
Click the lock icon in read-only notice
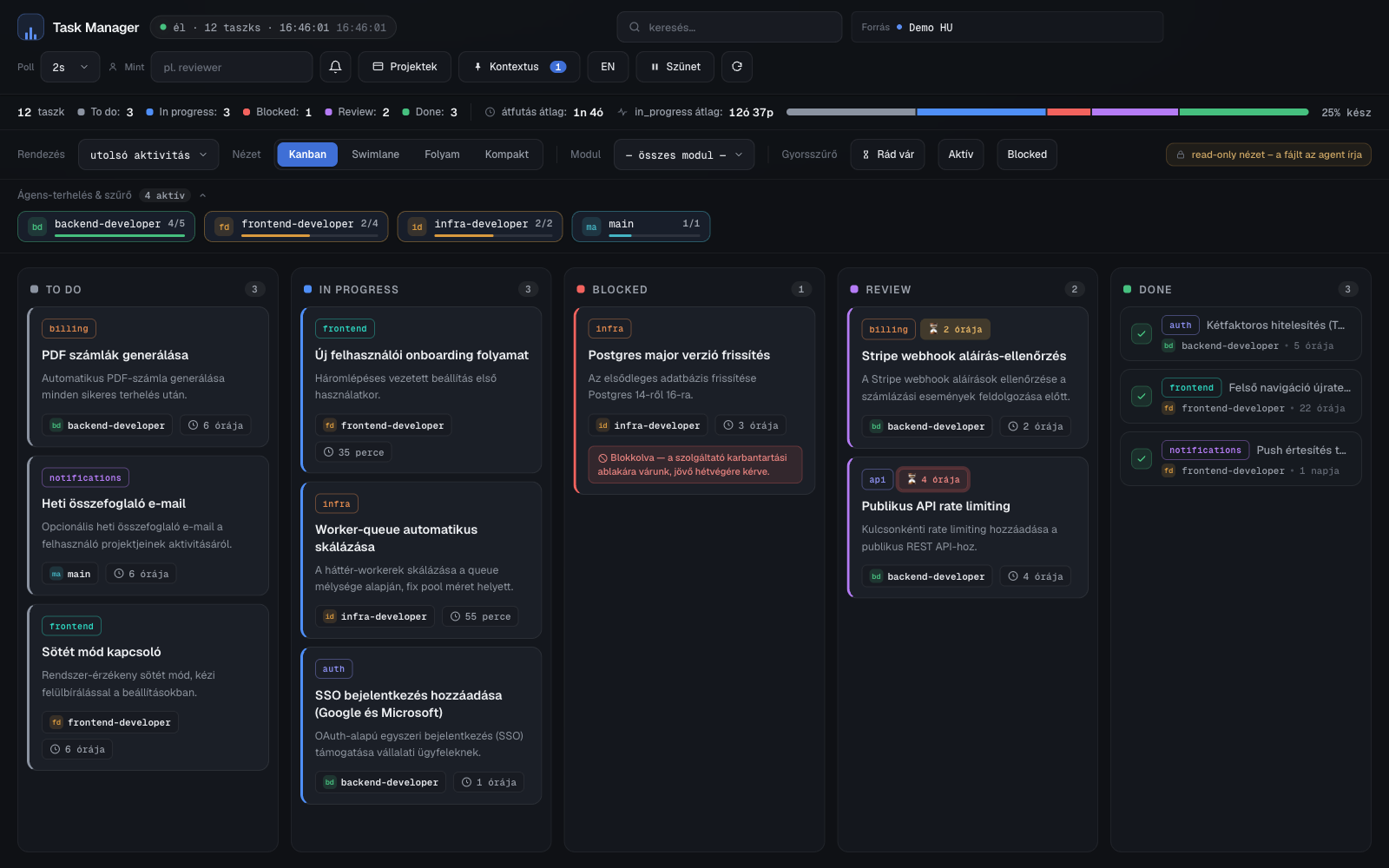[1181, 155]
